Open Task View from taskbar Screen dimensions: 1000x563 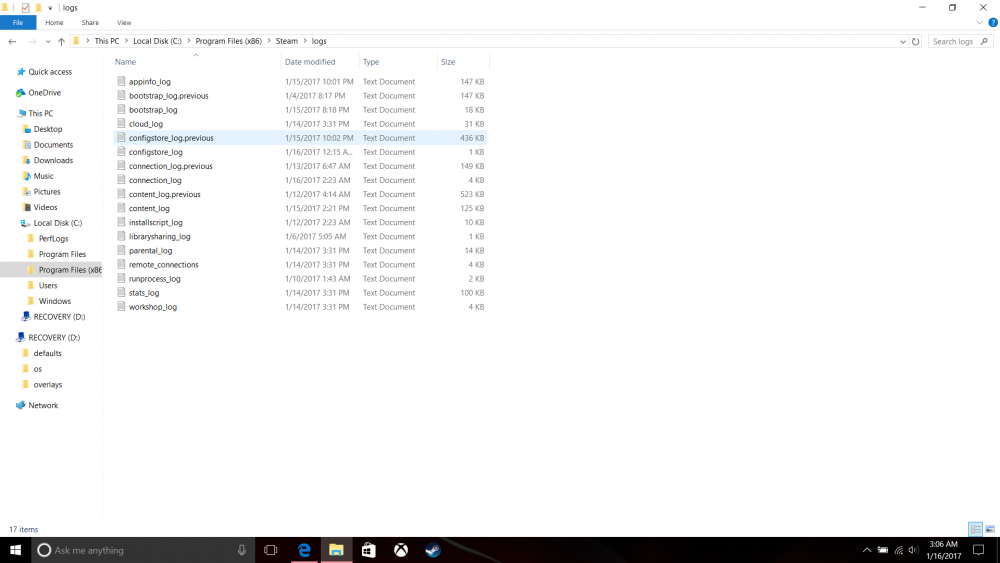pos(270,550)
